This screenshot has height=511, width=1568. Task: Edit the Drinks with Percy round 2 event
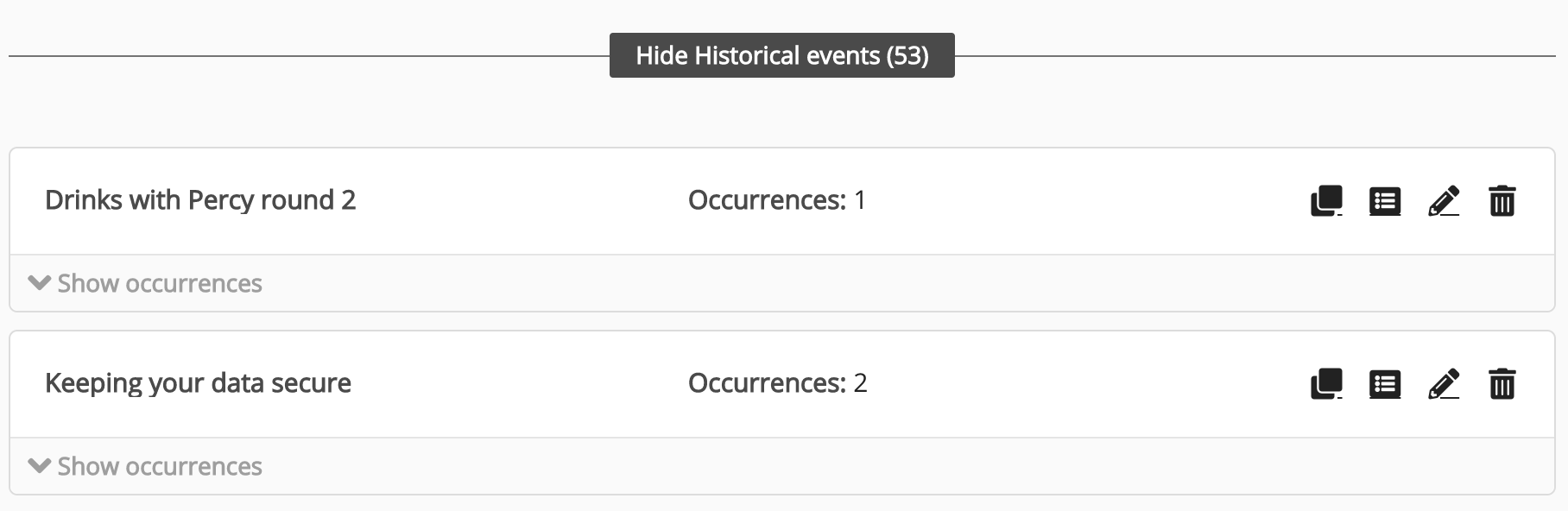1444,201
